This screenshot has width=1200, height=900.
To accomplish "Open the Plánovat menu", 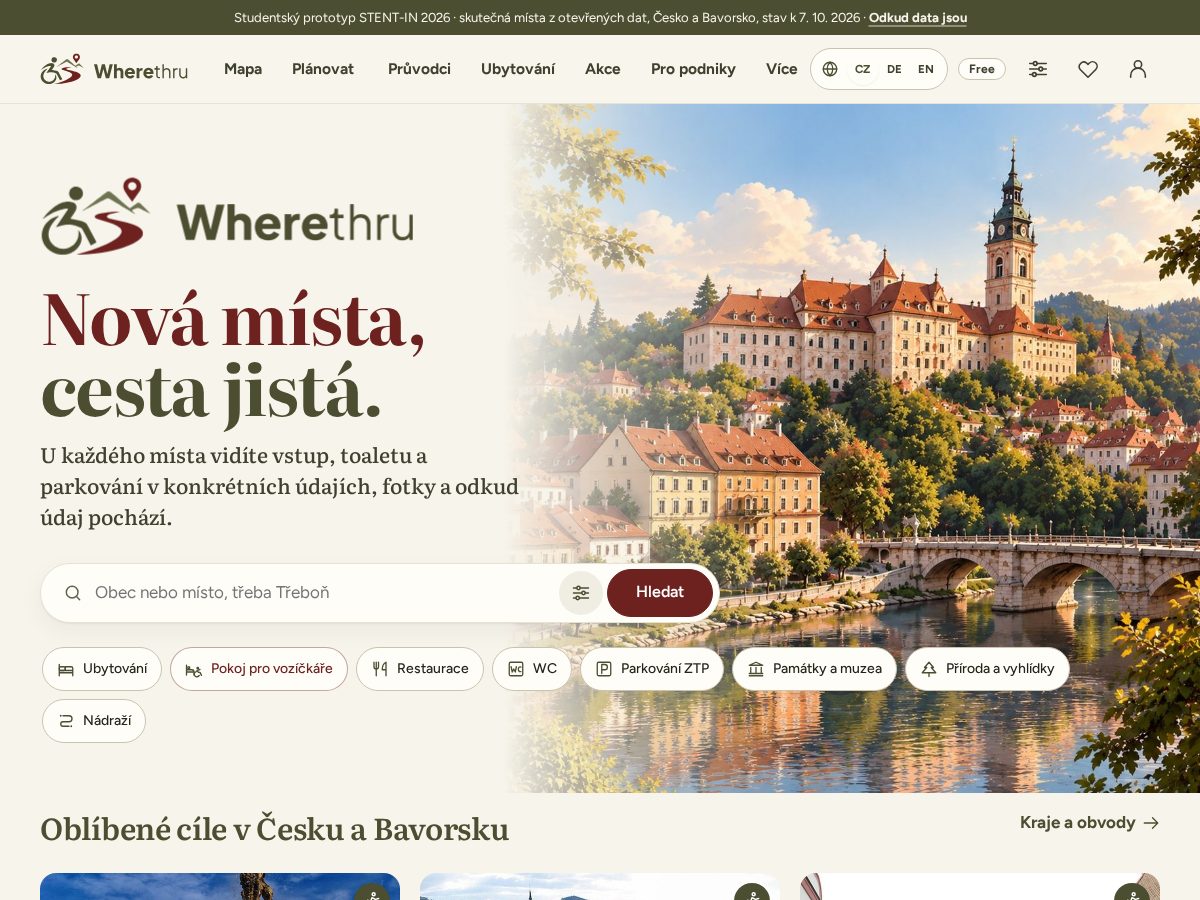I will pyautogui.click(x=323, y=69).
